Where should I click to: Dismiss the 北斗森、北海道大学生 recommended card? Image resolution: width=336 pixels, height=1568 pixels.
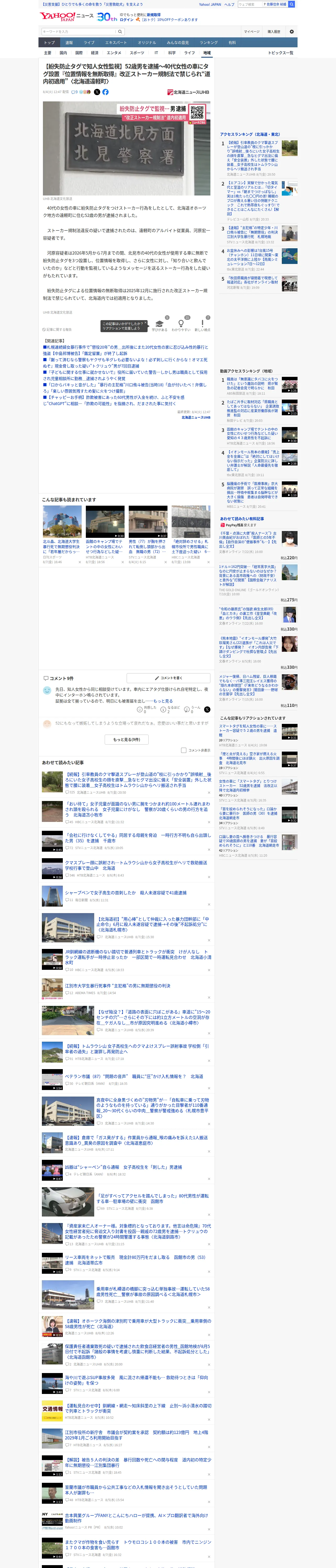coord(80,562)
